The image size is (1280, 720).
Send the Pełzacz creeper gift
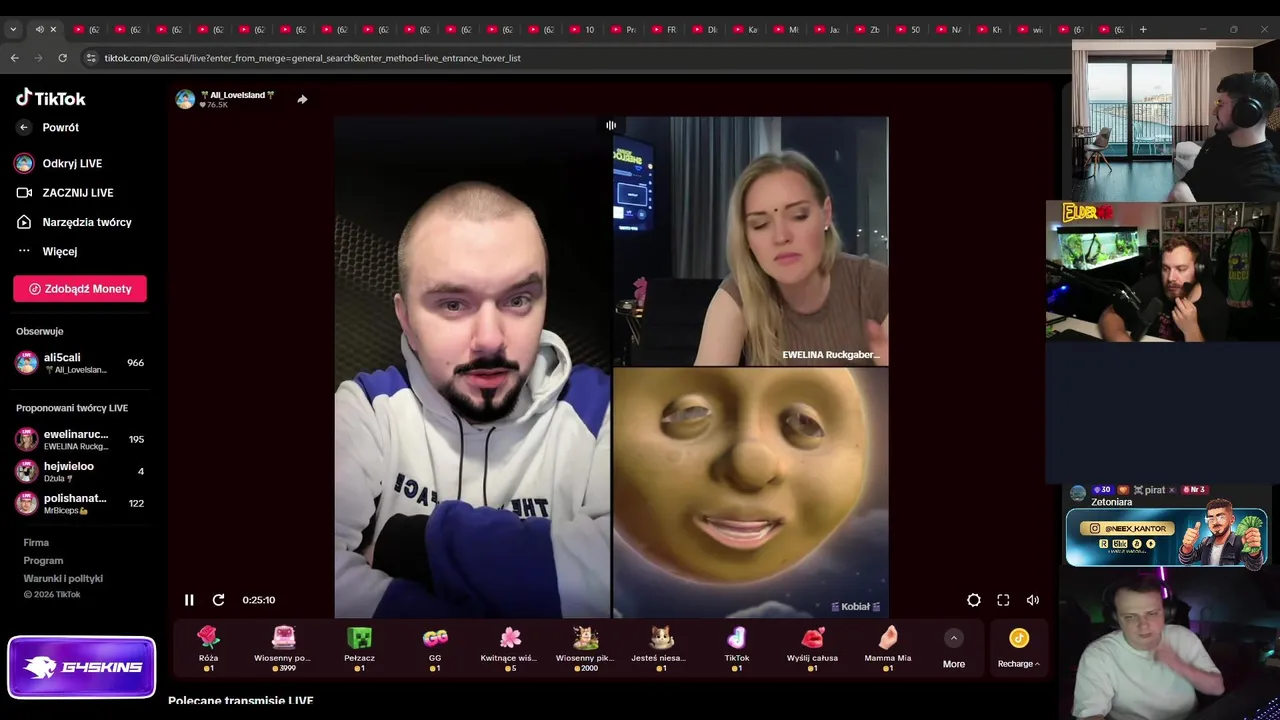pos(359,648)
